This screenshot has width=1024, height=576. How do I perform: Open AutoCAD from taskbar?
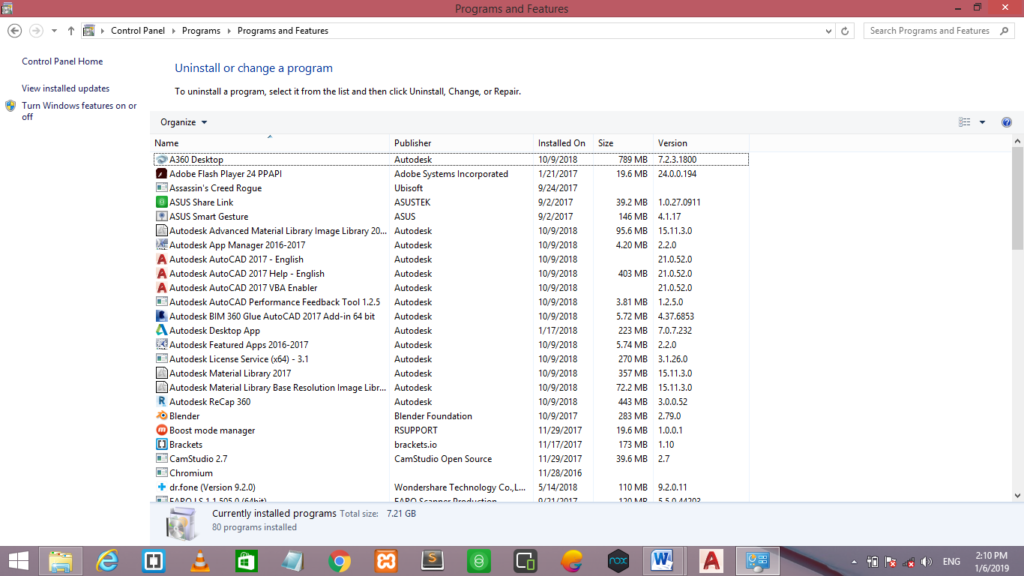pyautogui.click(x=711, y=561)
